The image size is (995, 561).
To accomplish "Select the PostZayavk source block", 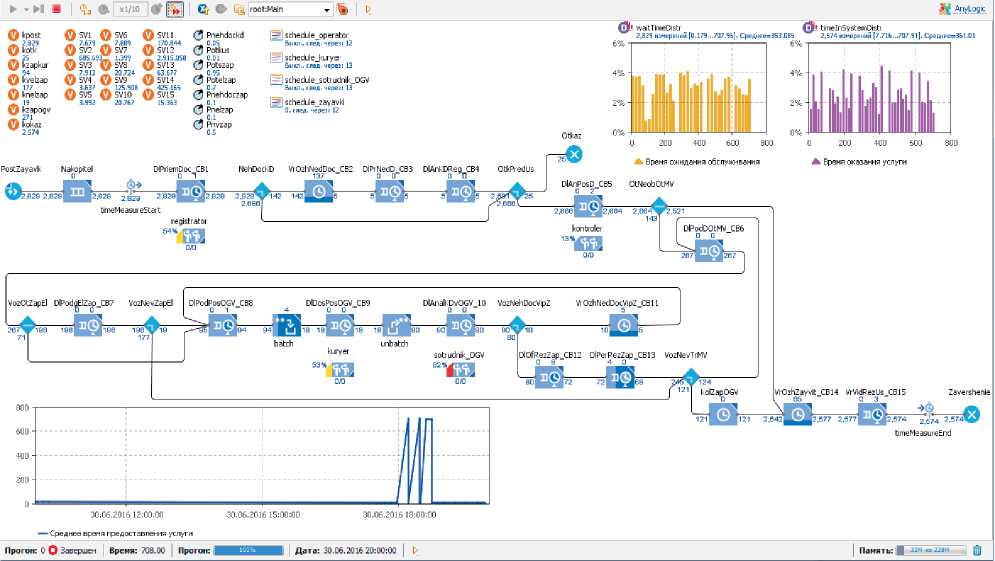I will tap(13, 191).
